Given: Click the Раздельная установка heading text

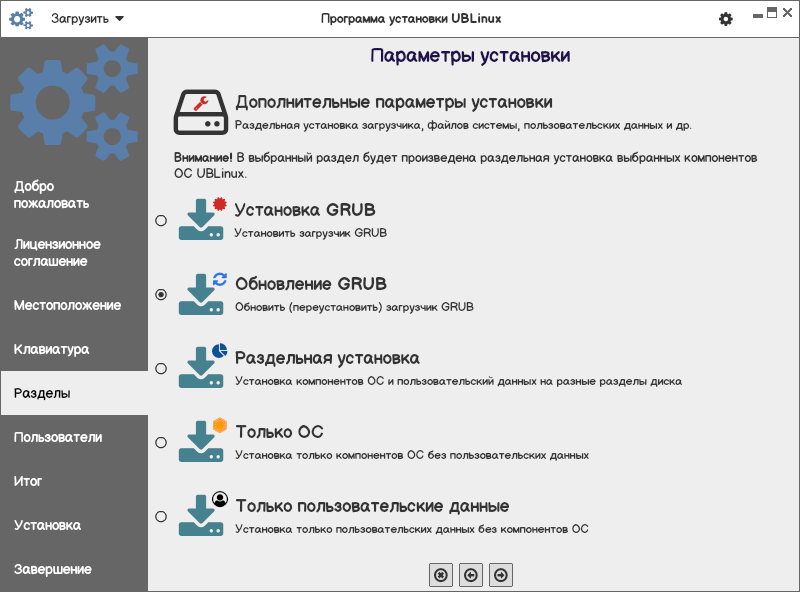Looking at the screenshot, I should pos(327,358).
